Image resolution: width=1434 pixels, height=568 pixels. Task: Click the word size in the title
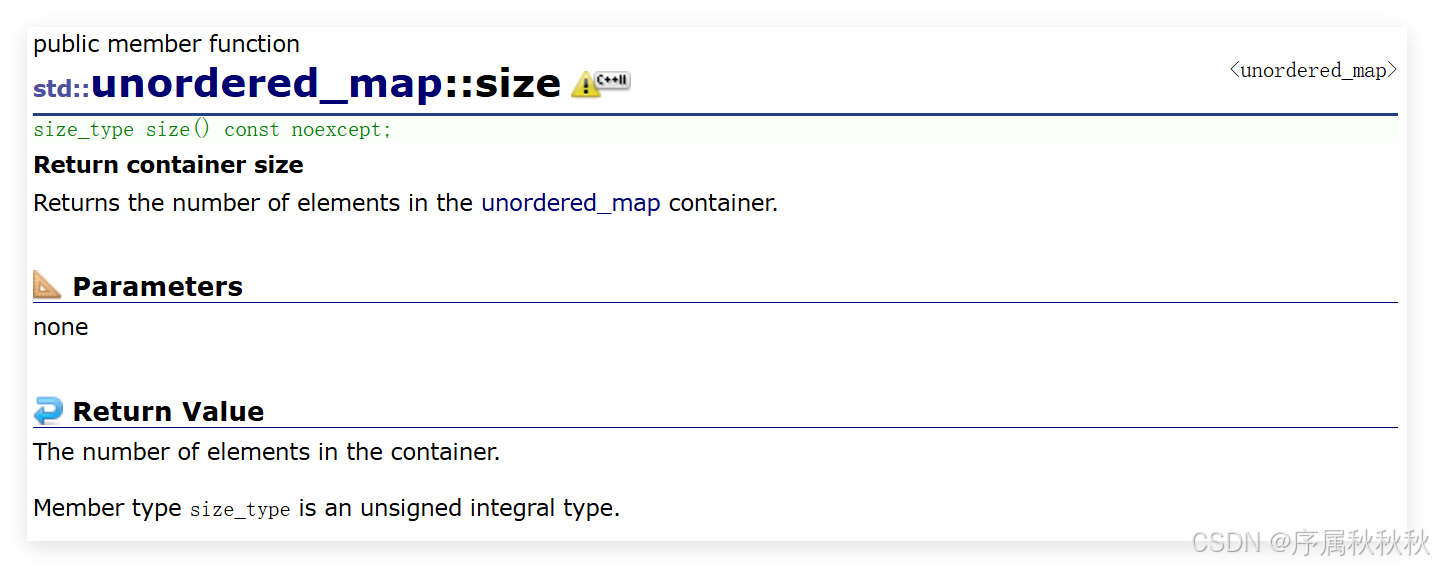tap(517, 84)
